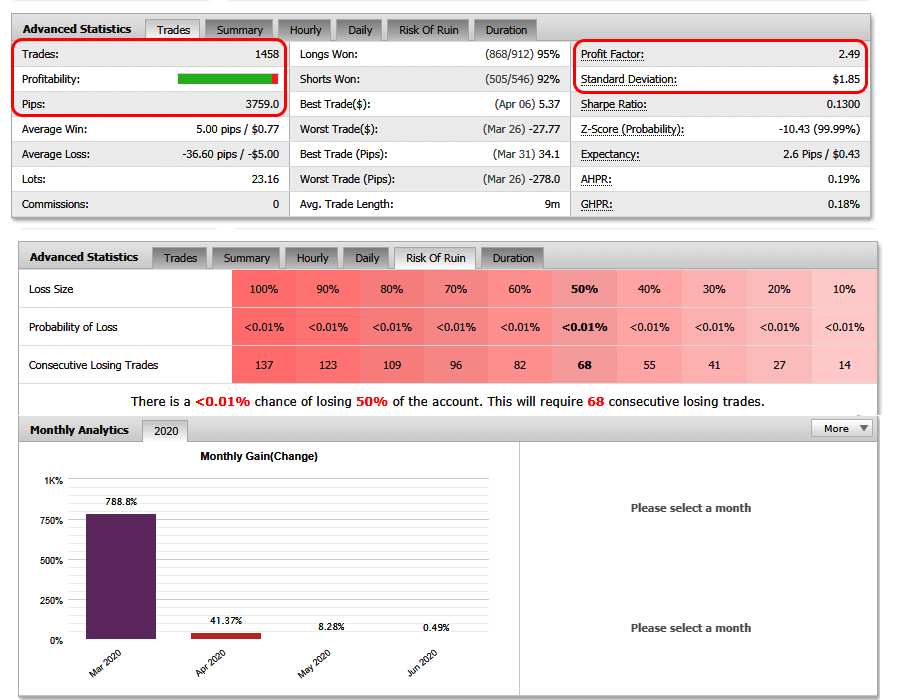Click the purple Mar 2020 gain bar
The width and height of the screenshot is (900, 700).
121,576
